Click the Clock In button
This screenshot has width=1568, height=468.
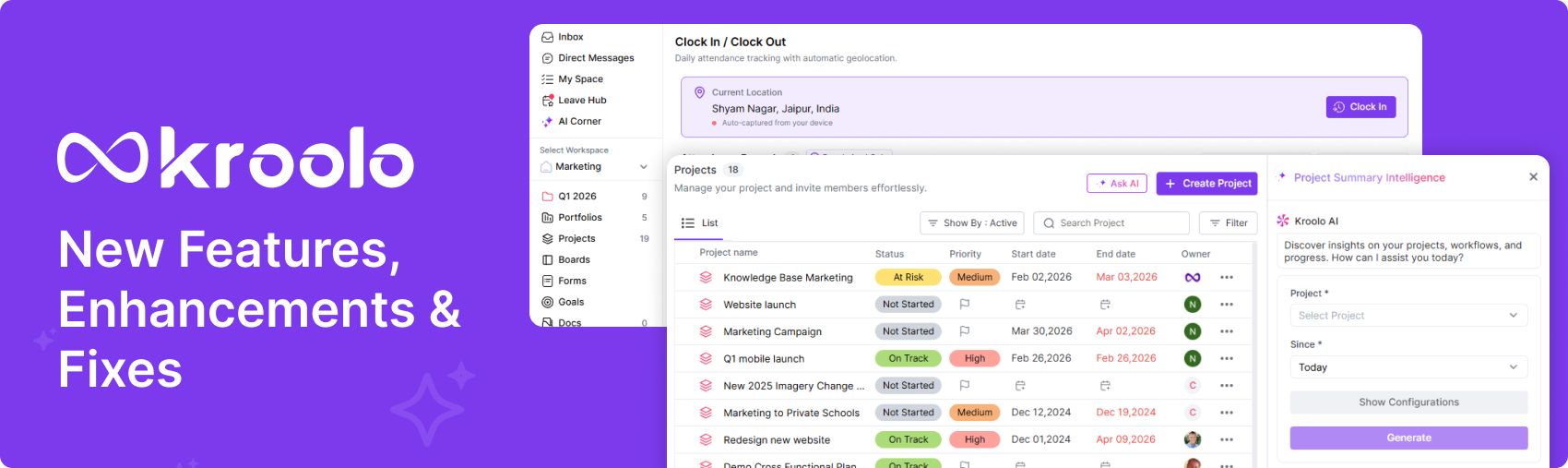(x=1360, y=107)
